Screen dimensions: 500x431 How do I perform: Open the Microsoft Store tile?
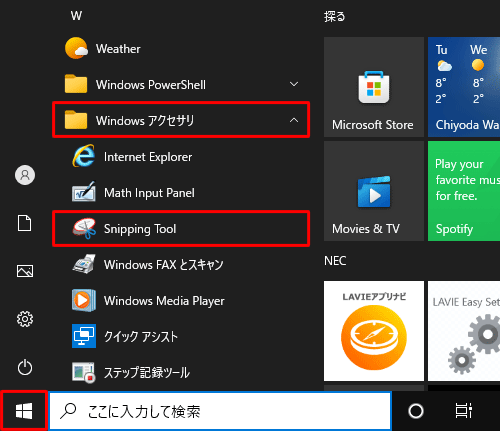tap(374, 87)
